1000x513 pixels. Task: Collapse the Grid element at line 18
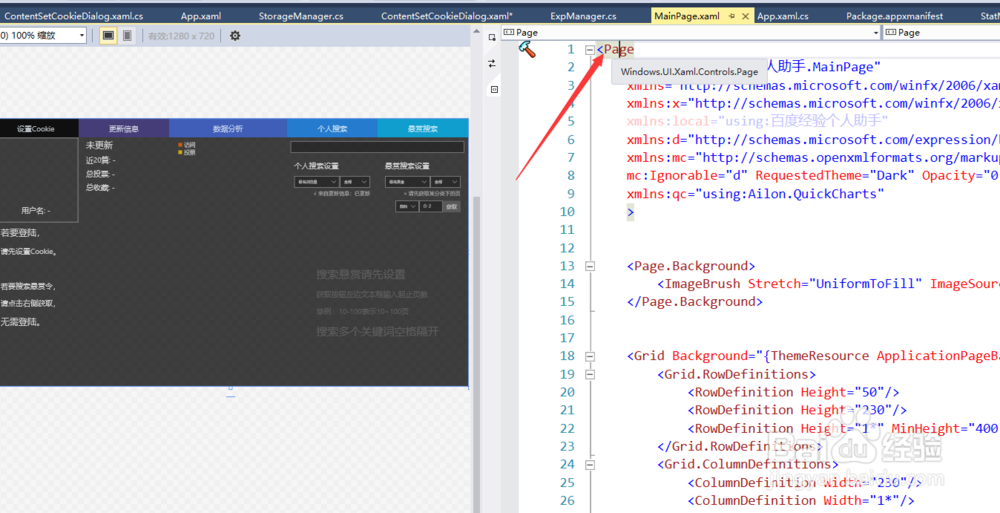pyautogui.click(x=590, y=356)
